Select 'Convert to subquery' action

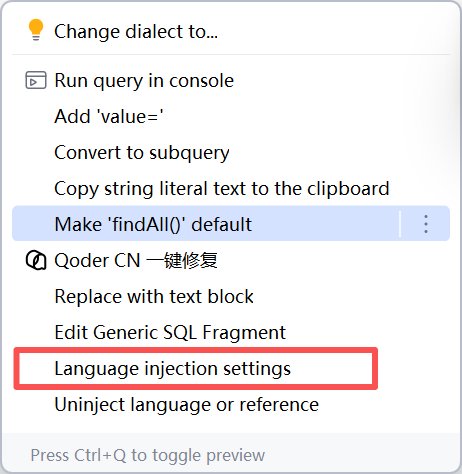(142, 153)
